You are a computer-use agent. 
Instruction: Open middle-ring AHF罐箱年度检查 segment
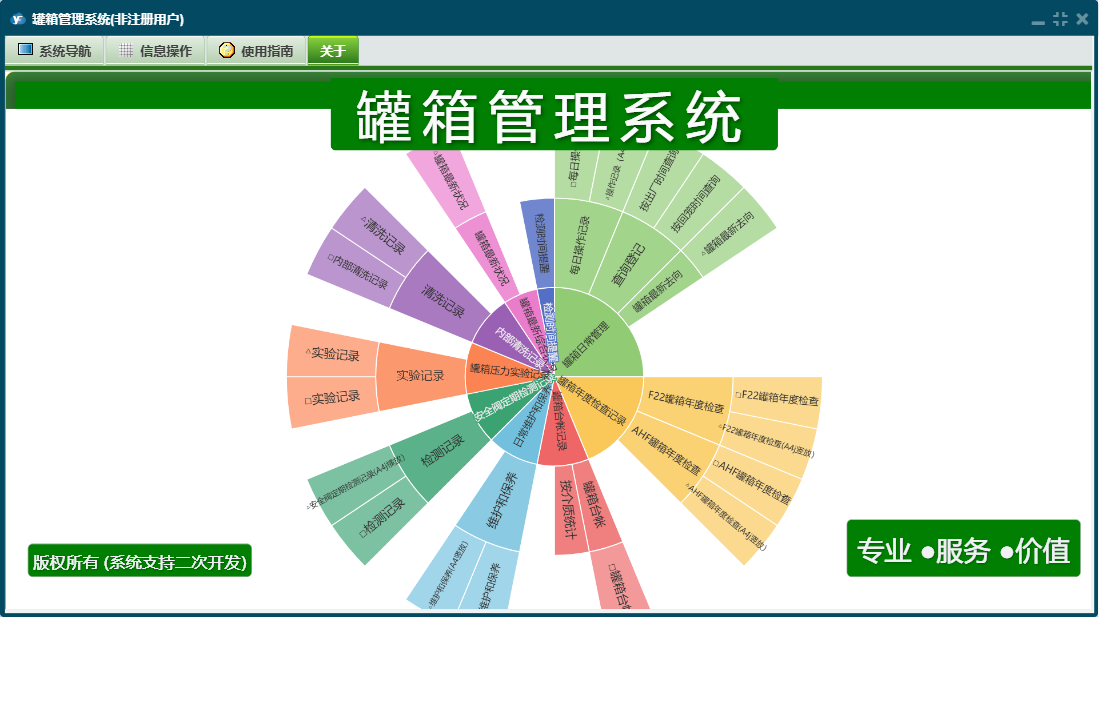[666, 452]
